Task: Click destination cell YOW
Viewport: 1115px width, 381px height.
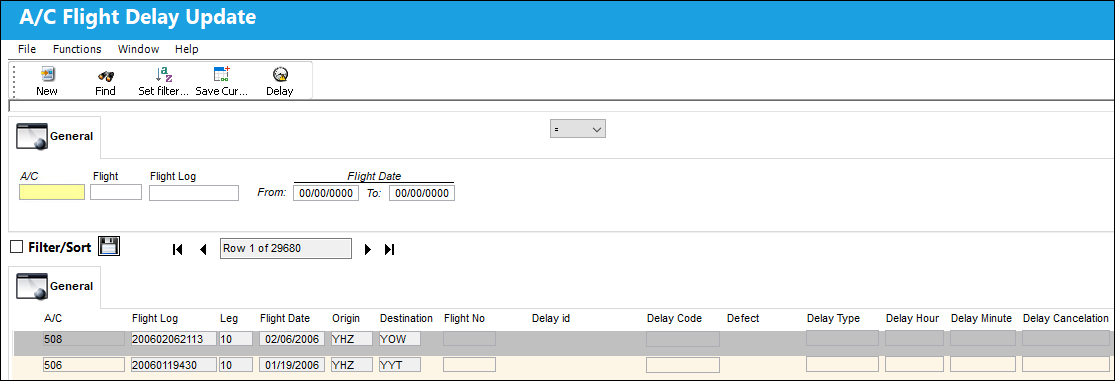Action: (x=400, y=339)
